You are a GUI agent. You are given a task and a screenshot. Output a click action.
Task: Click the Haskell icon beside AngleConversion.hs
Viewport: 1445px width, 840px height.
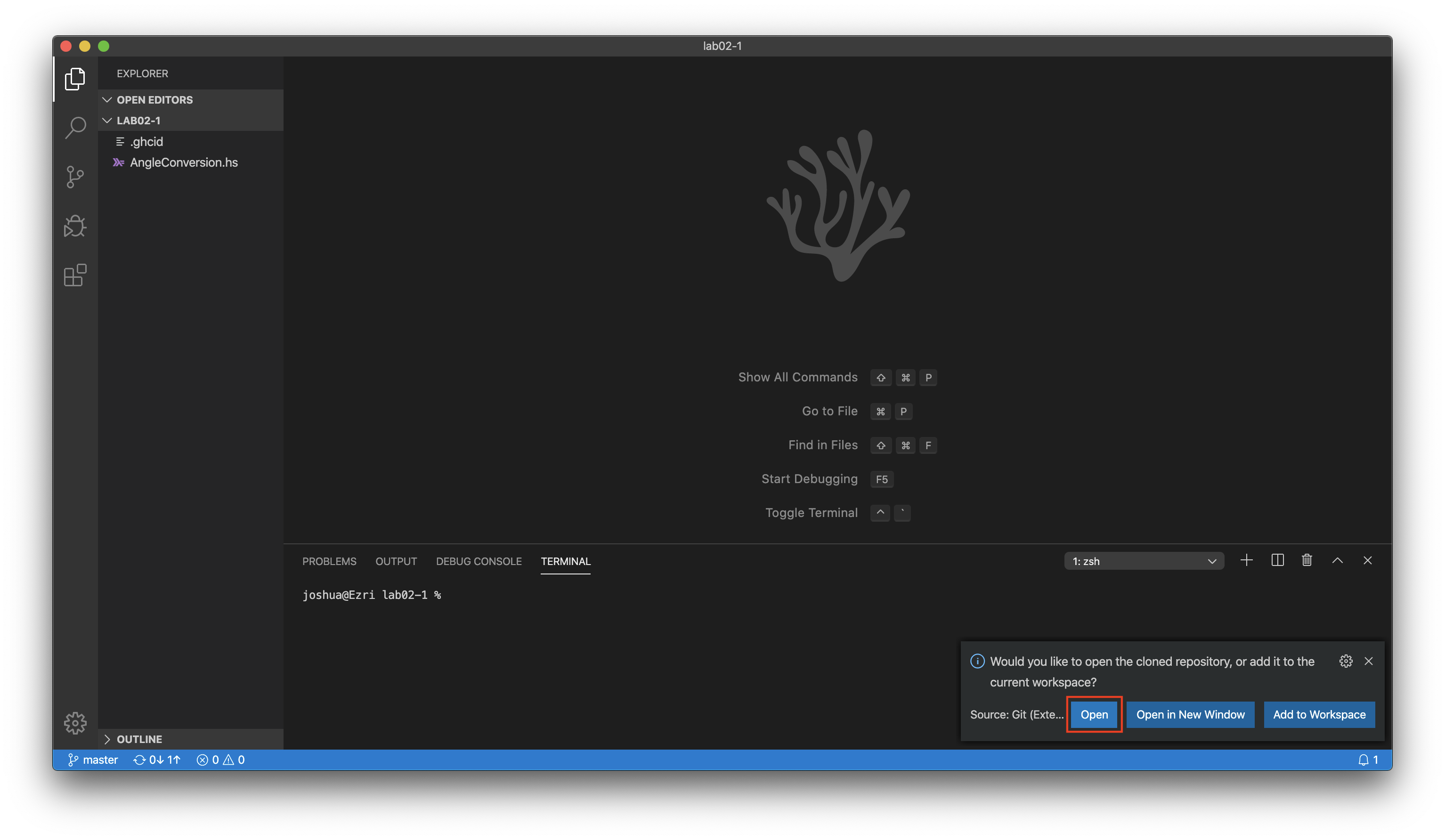tap(119, 162)
